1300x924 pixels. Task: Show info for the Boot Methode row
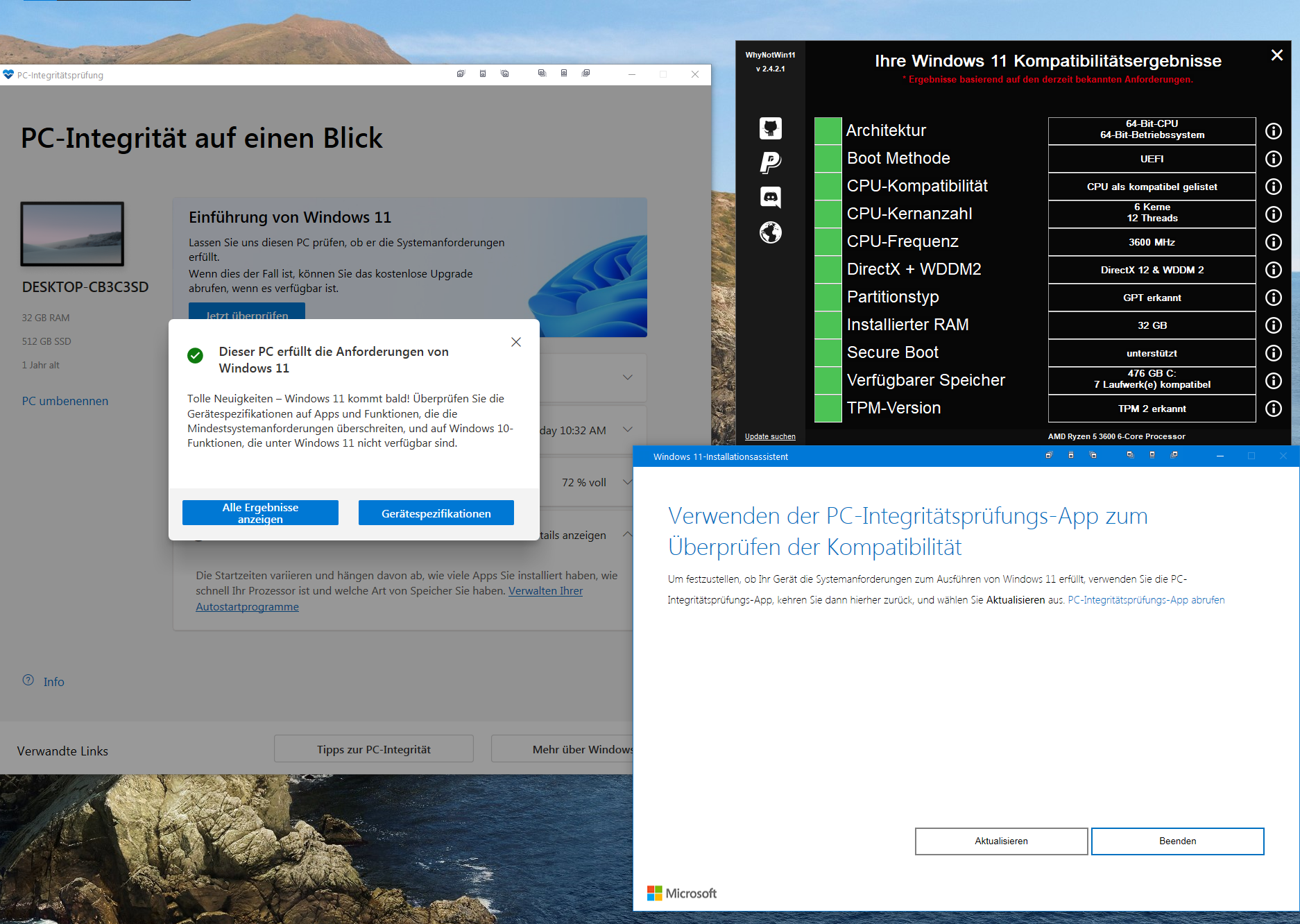tap(1274, 159)
